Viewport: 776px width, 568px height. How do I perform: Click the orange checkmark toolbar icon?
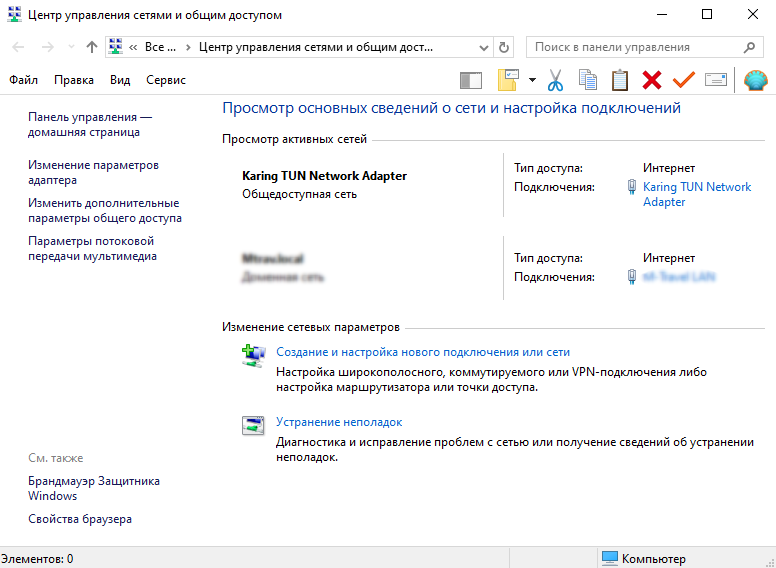(x=683, y=80)
